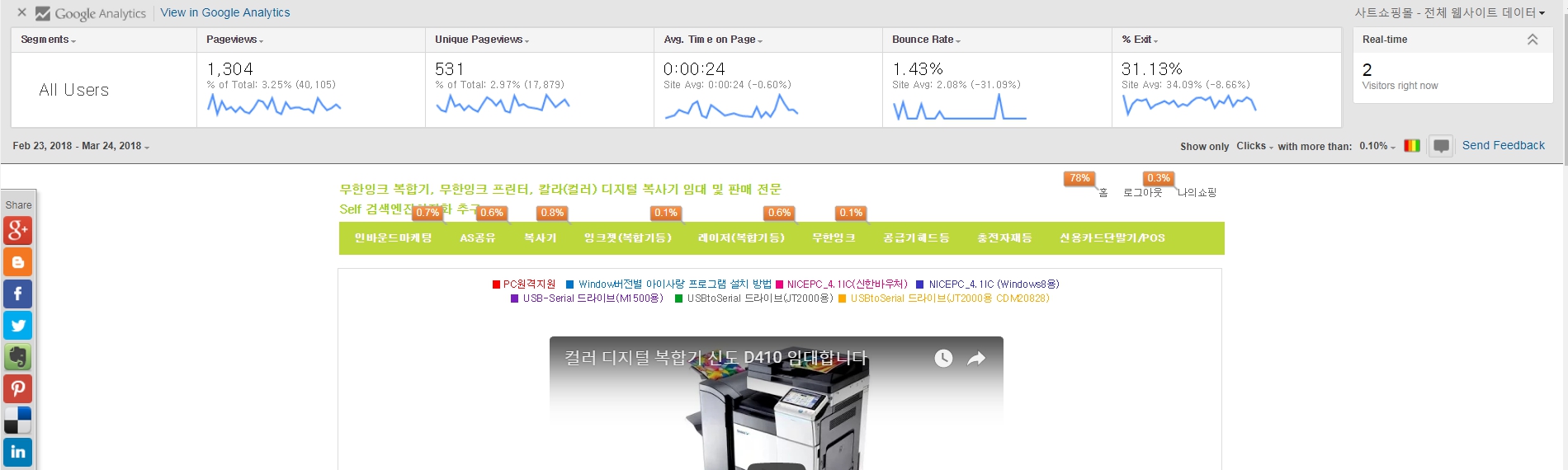
Task: Click the Delicious bookmark icon
Action: (x=18, y=421)
